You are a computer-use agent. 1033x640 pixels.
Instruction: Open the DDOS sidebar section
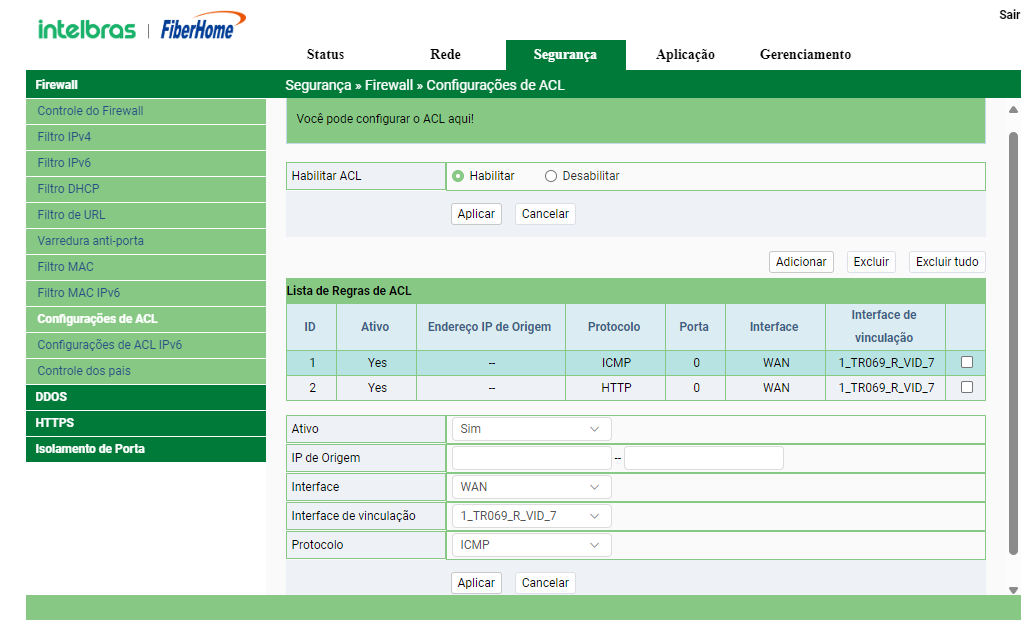[146, 397]
